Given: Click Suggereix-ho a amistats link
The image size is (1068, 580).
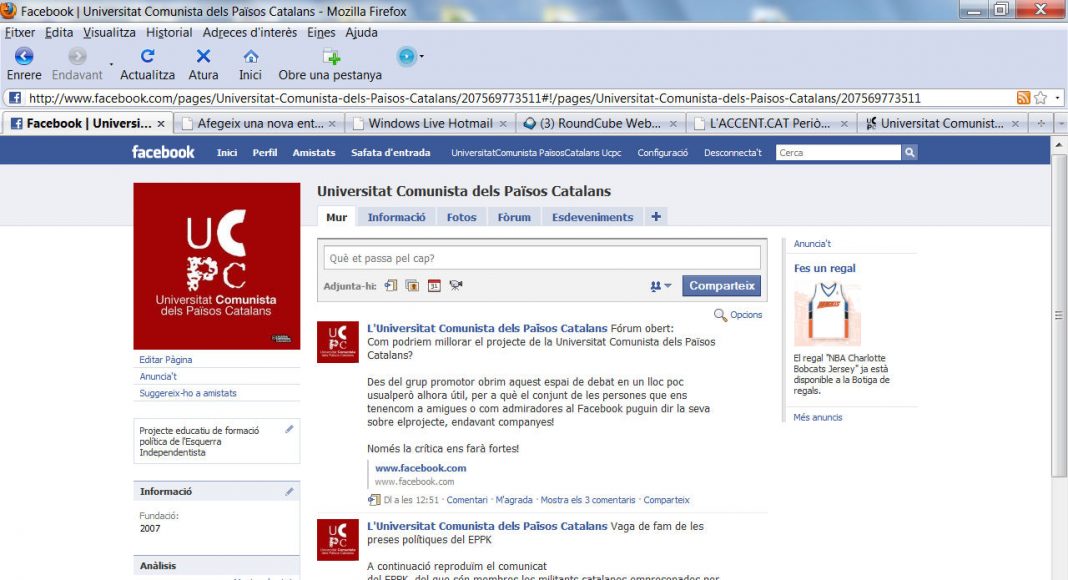Looking at the screenshot, I should coord(188,393).
